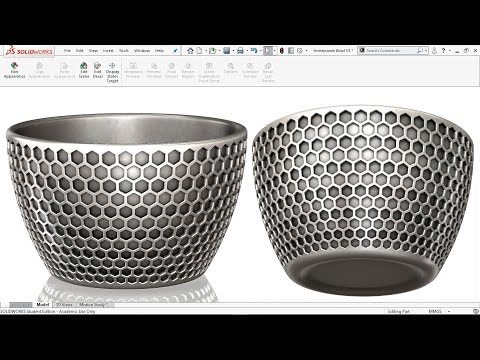
Task: Click the right bowl in the viewport
Action: [x=363, y=200]
